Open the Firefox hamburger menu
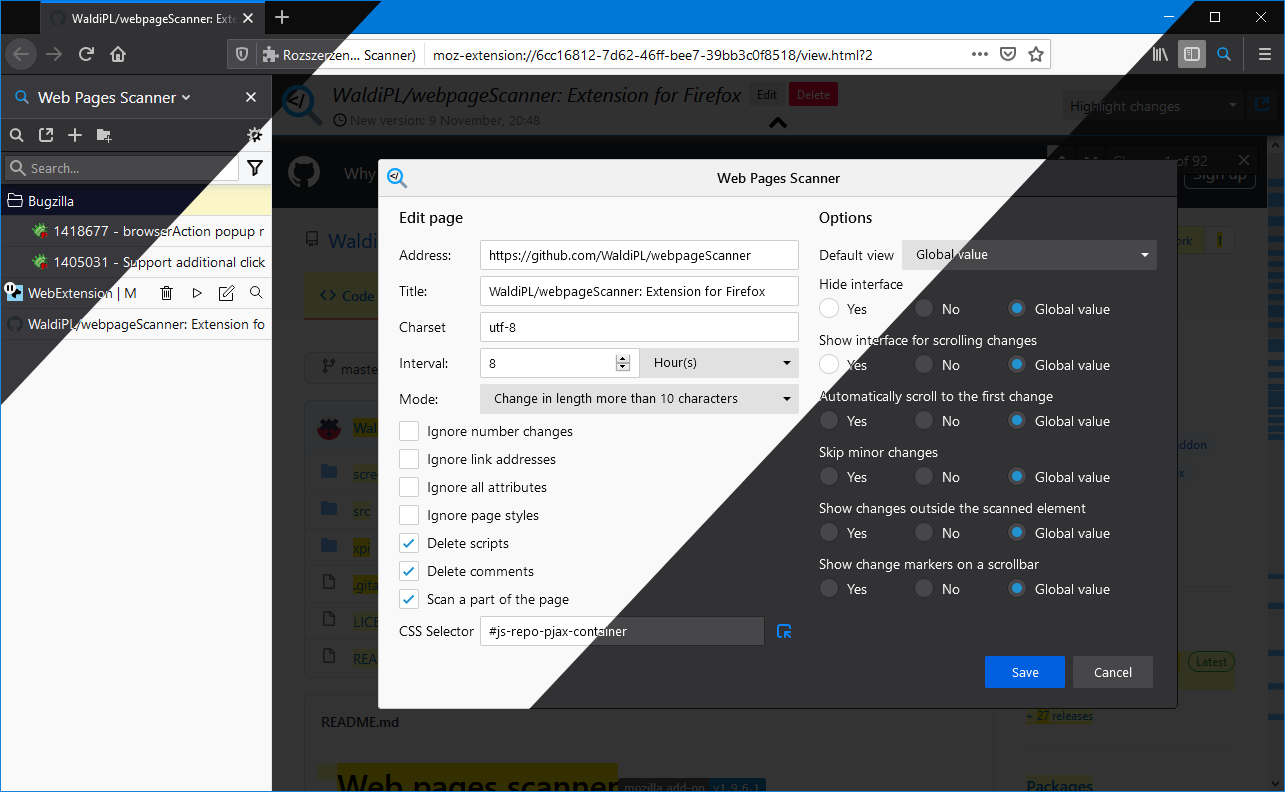Screen dimensions: 1285x792 [1264, 54]
